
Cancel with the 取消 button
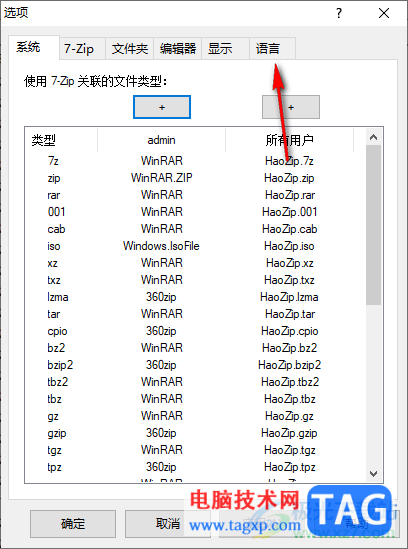coord(168,524)
